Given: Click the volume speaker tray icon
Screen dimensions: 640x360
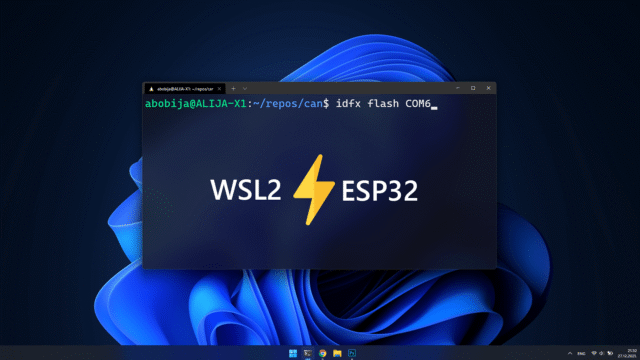Looking at the screenshot, I should (602, 353).
